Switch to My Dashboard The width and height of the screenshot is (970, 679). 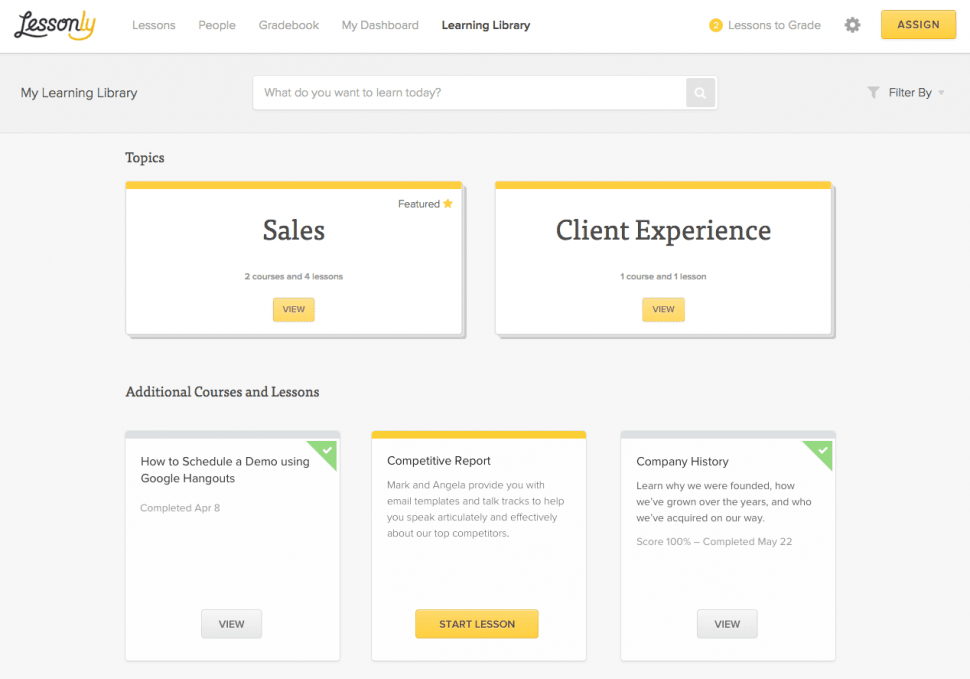[380, 25]
